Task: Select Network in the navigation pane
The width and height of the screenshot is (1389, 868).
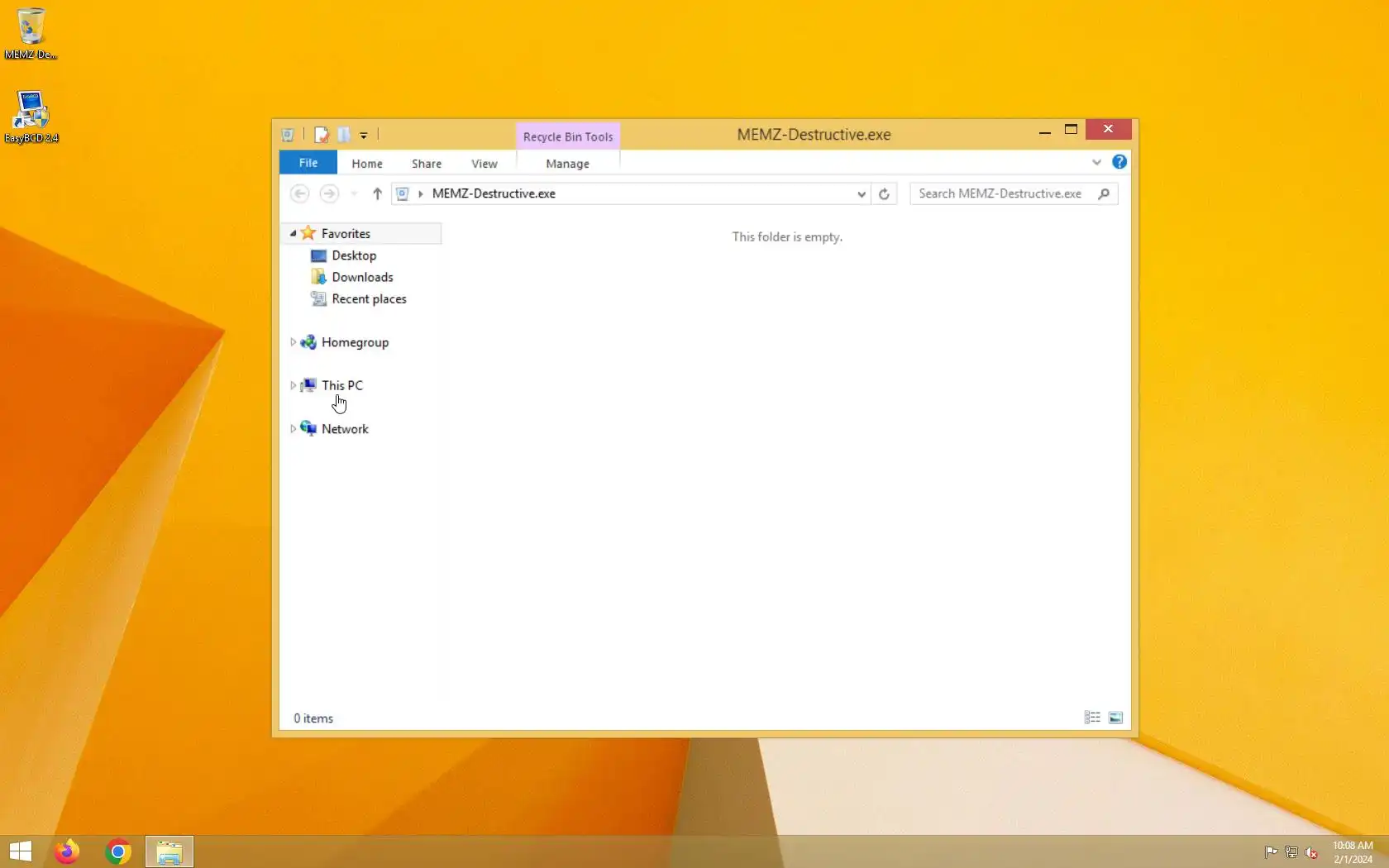Action: click(x=345, y=429)
